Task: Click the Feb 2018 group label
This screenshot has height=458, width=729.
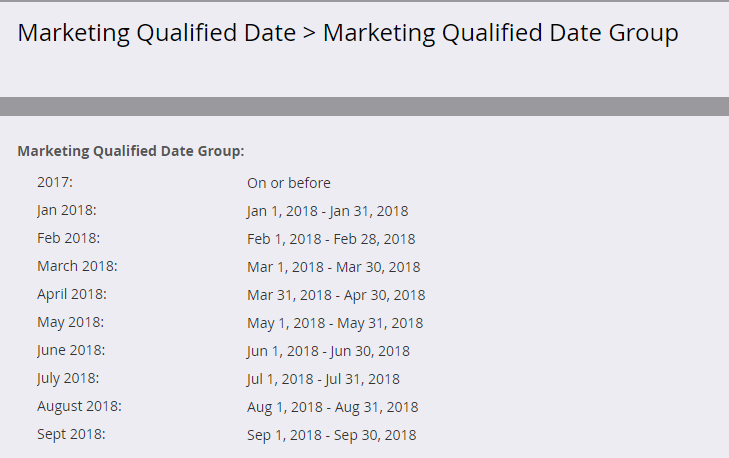Action: (x=68, y=238)
